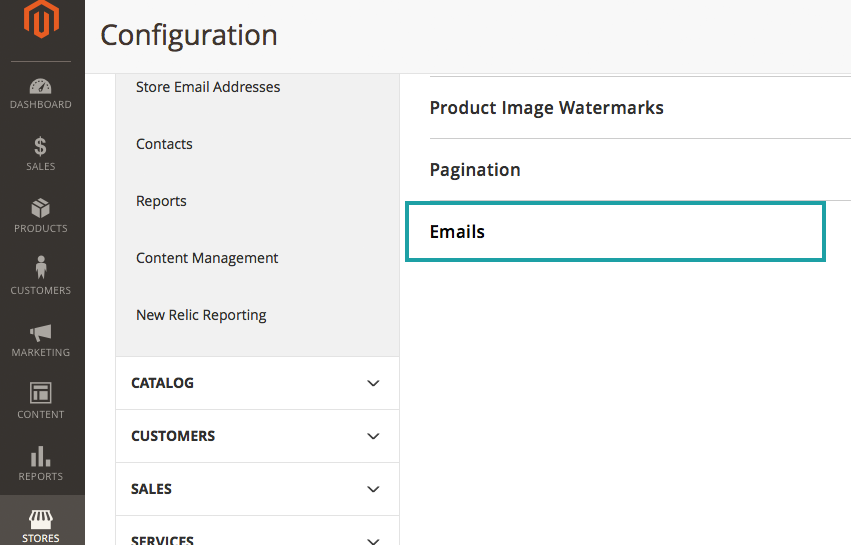Expand Product Image Watermarks section
This screenshot has width=851, height=545.
(x=546, y=107)
